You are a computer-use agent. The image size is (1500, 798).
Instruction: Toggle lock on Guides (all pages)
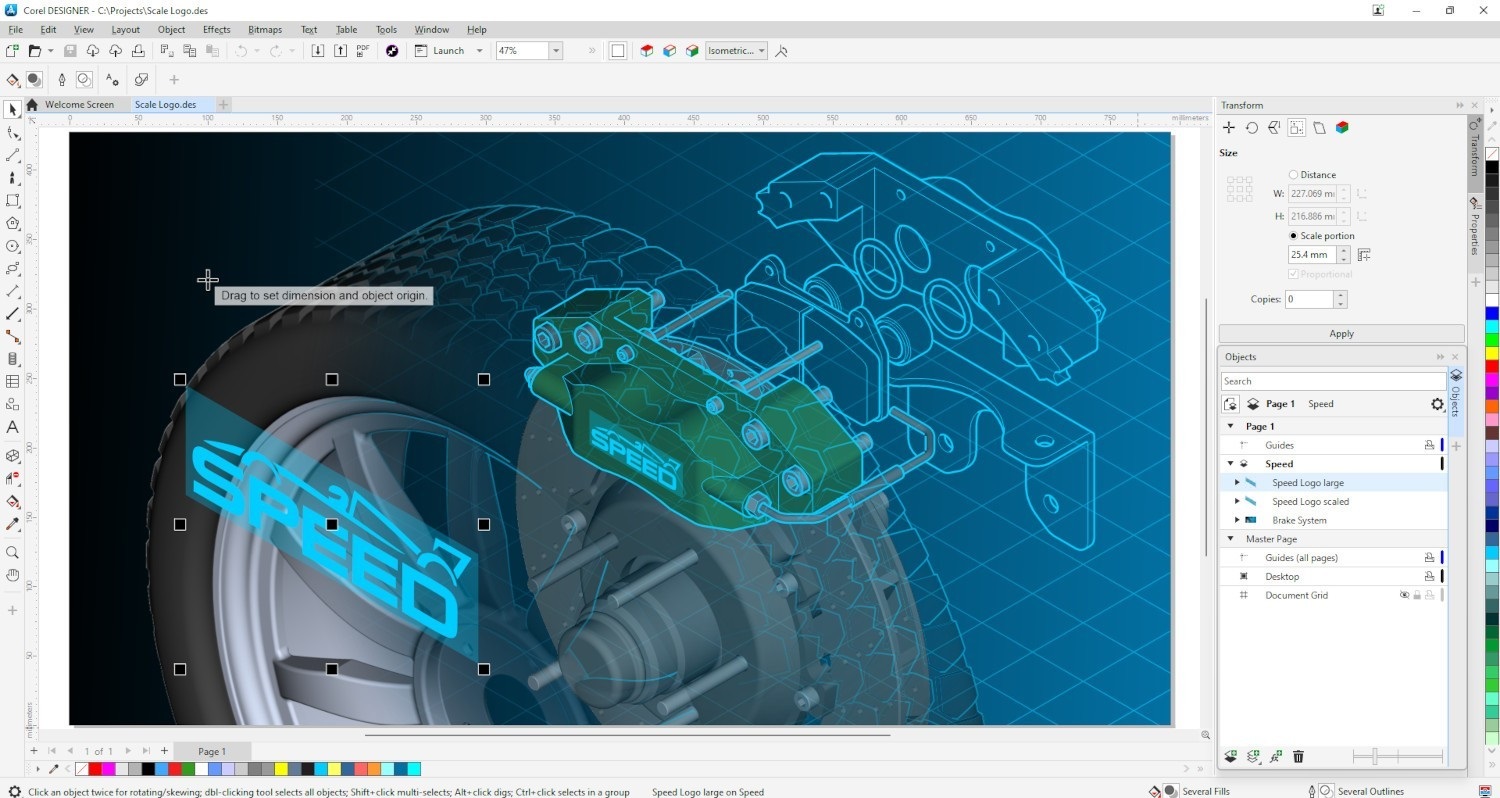click(1430, 558)
